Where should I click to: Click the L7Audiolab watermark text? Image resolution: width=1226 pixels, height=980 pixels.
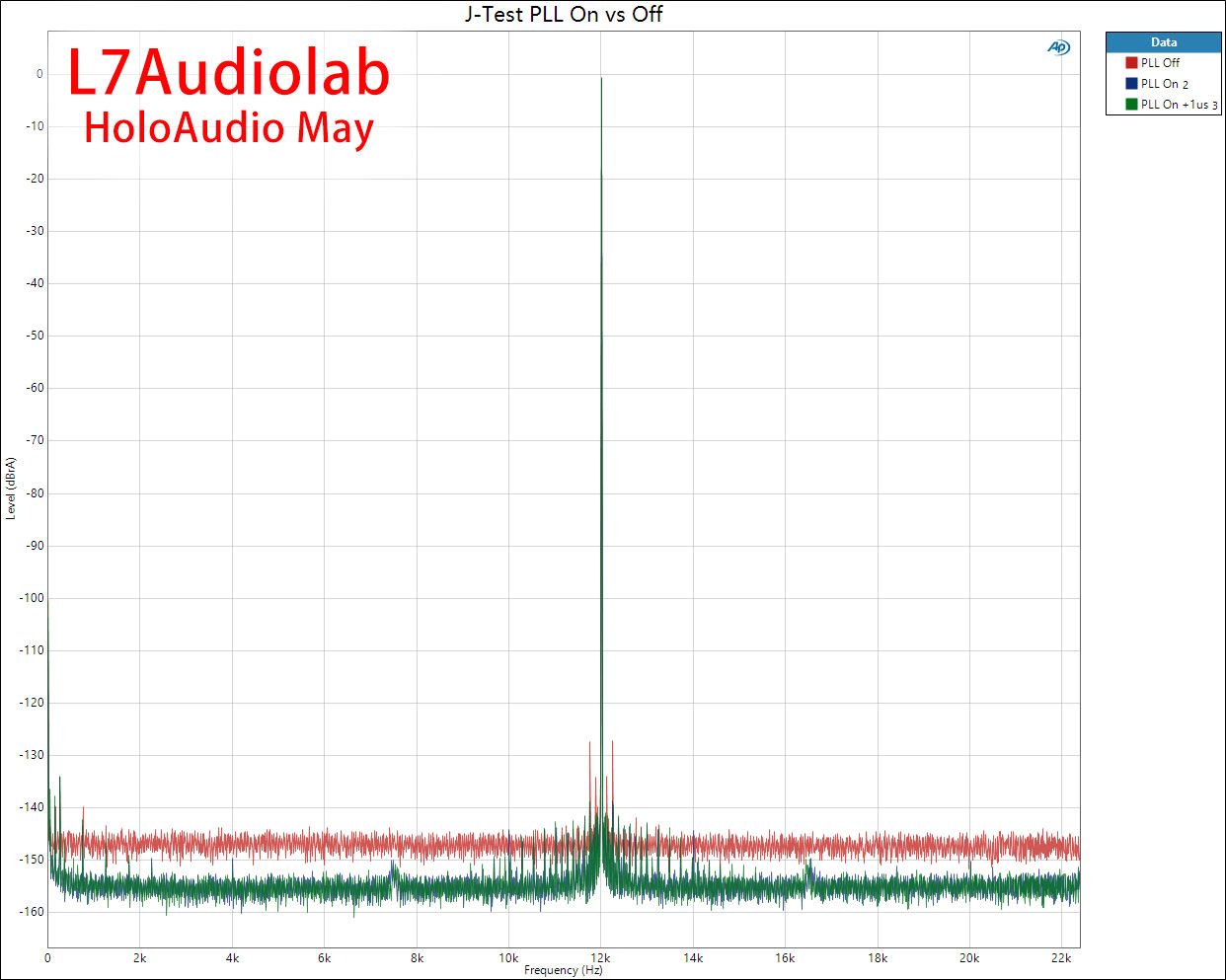[226, 73]
